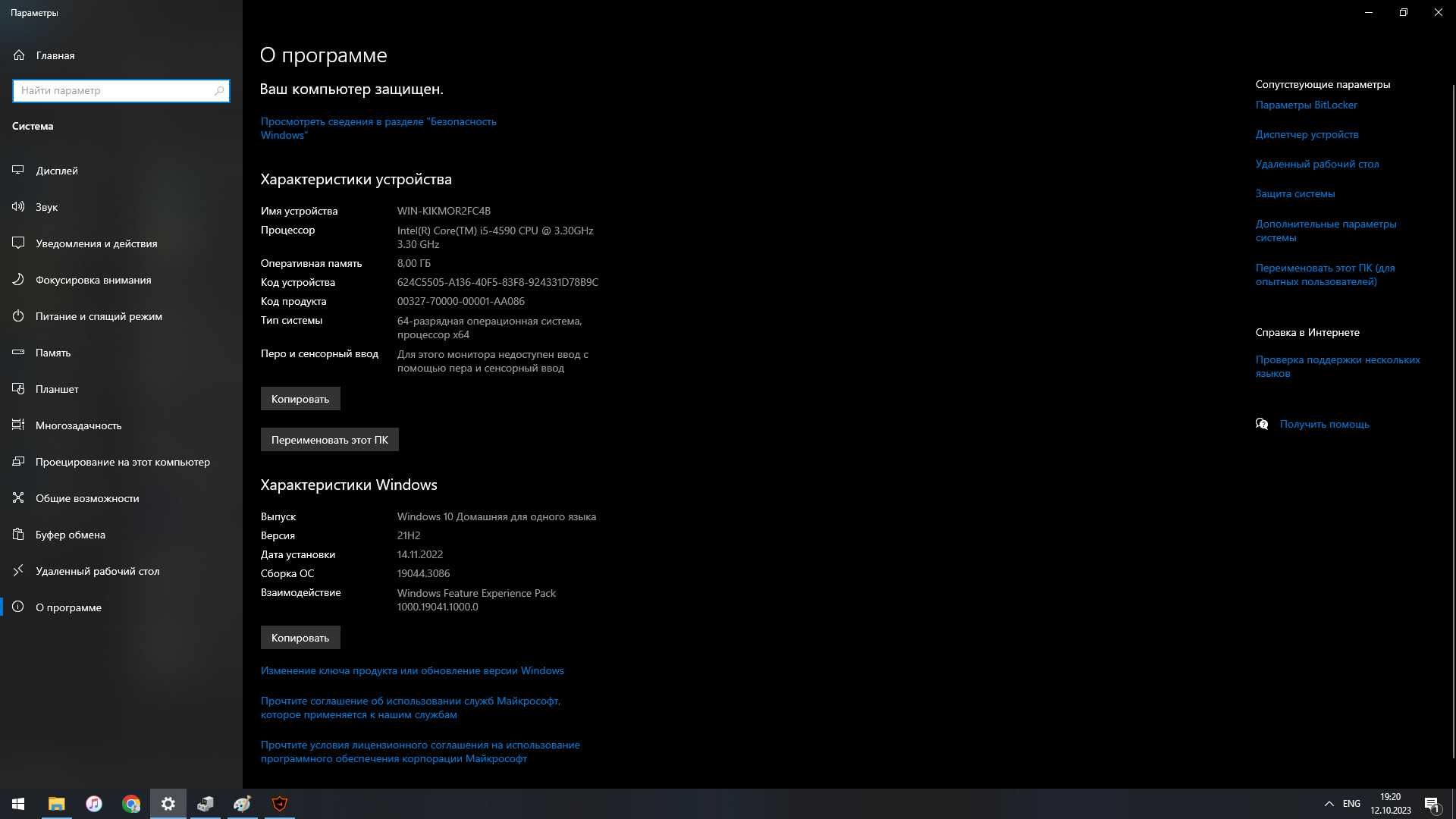
Task: Click OS build 19044.3086
Action: click(x=423, y=574)
